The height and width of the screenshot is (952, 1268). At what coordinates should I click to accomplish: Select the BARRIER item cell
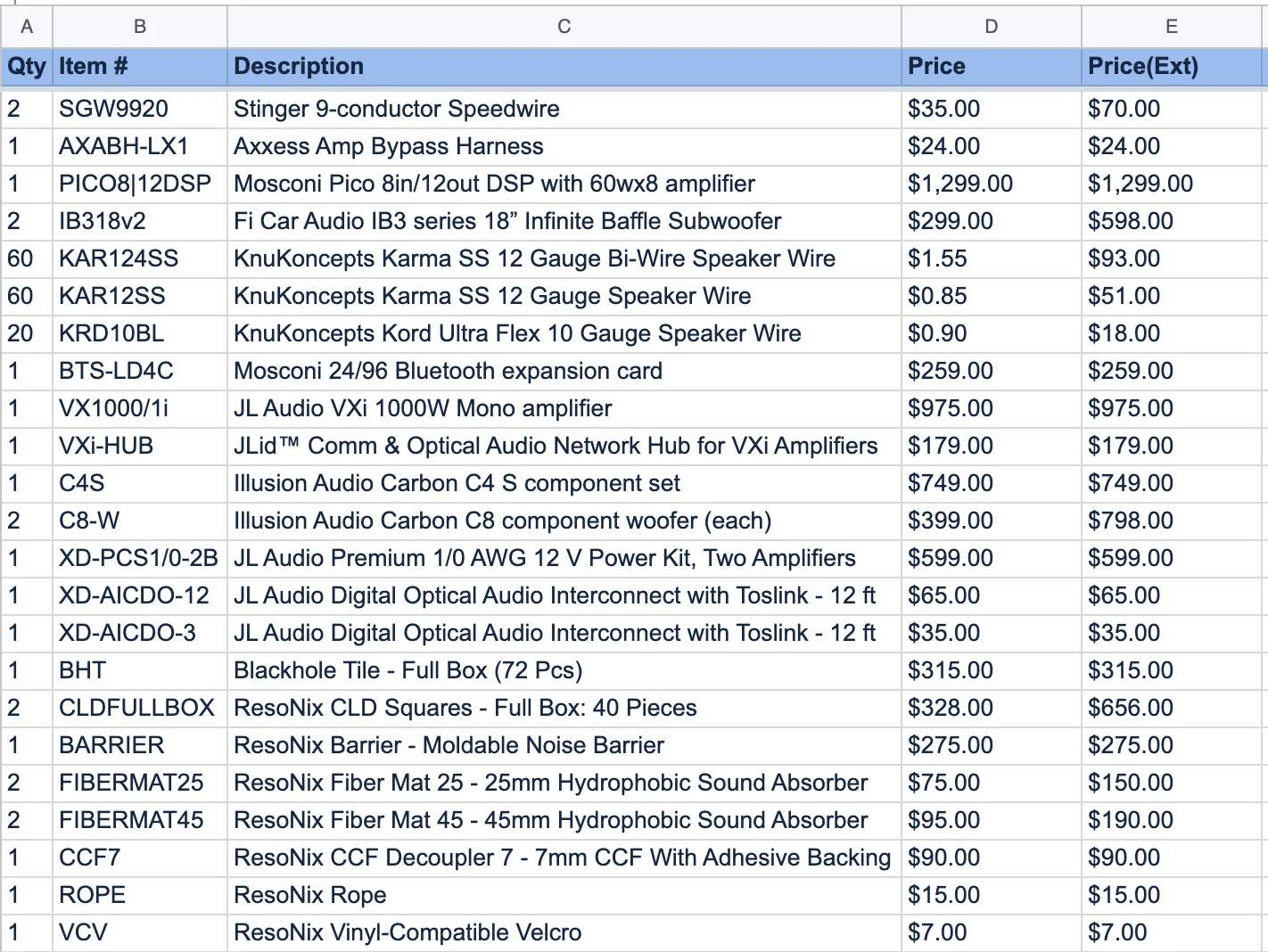coord(140,745)
